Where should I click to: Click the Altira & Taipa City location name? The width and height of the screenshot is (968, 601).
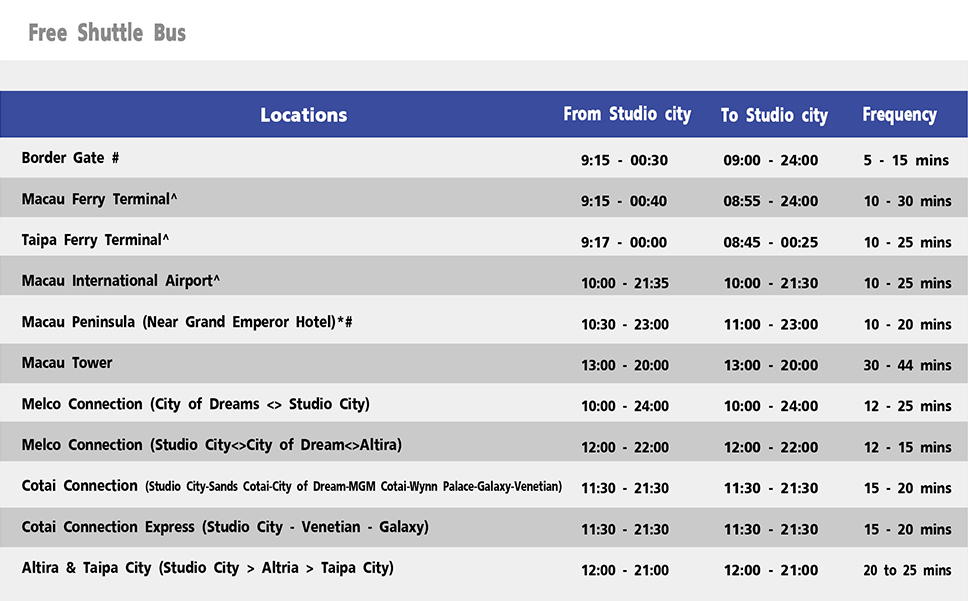207,568
